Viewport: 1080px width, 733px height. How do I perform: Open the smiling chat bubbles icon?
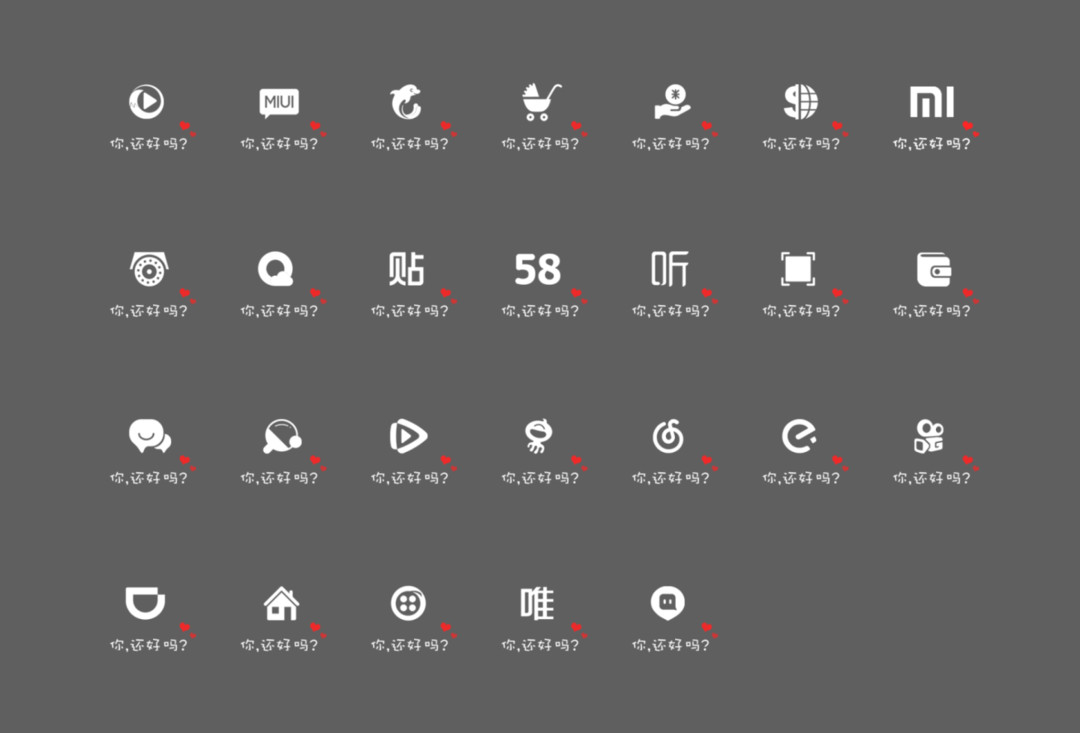(x=149, y=436)
